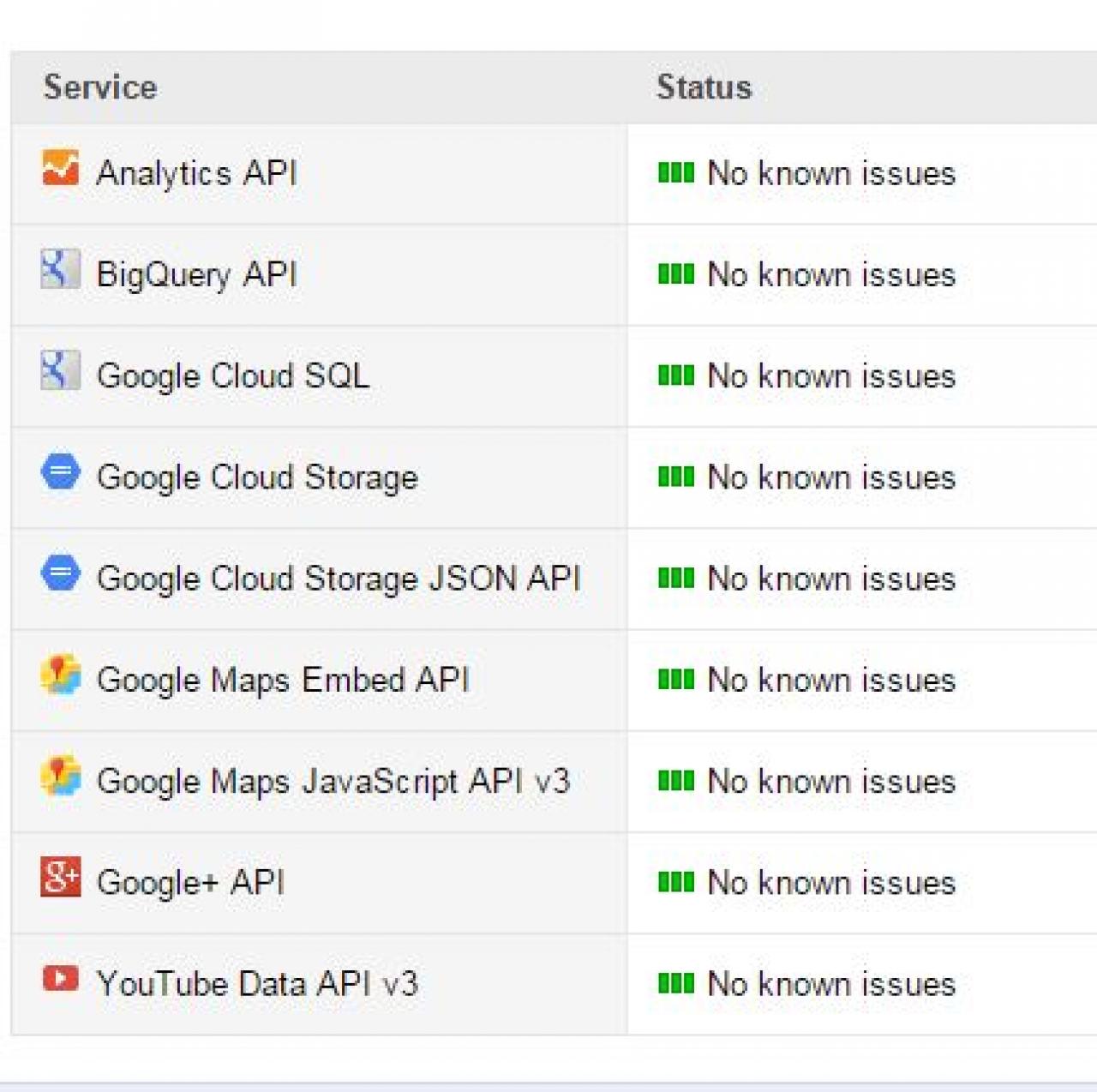Click the BigQuery API service icon
This screenshot has width=1097, height=1092.
(60, 270)
